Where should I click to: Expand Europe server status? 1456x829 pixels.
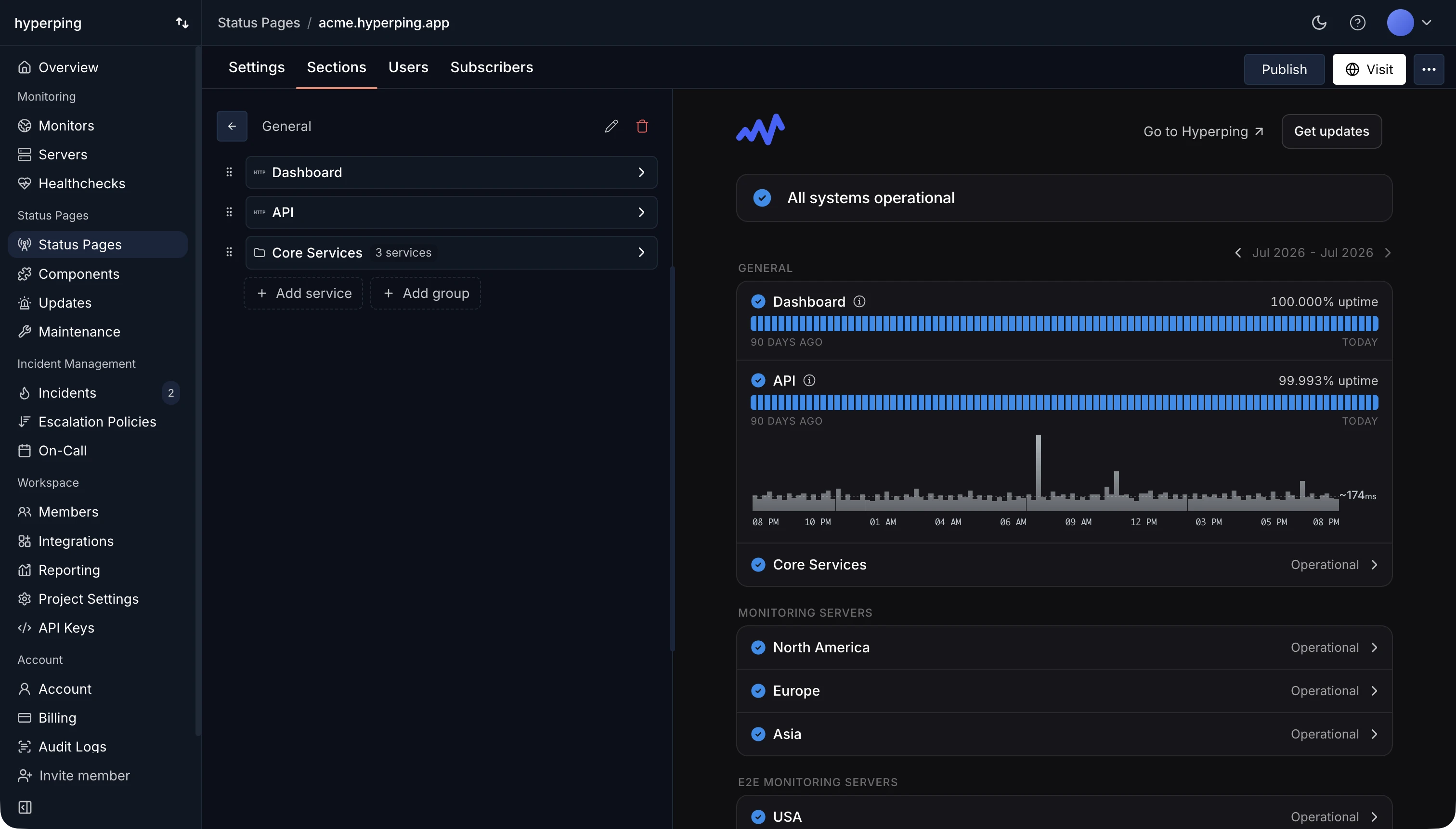point(1064,691)
